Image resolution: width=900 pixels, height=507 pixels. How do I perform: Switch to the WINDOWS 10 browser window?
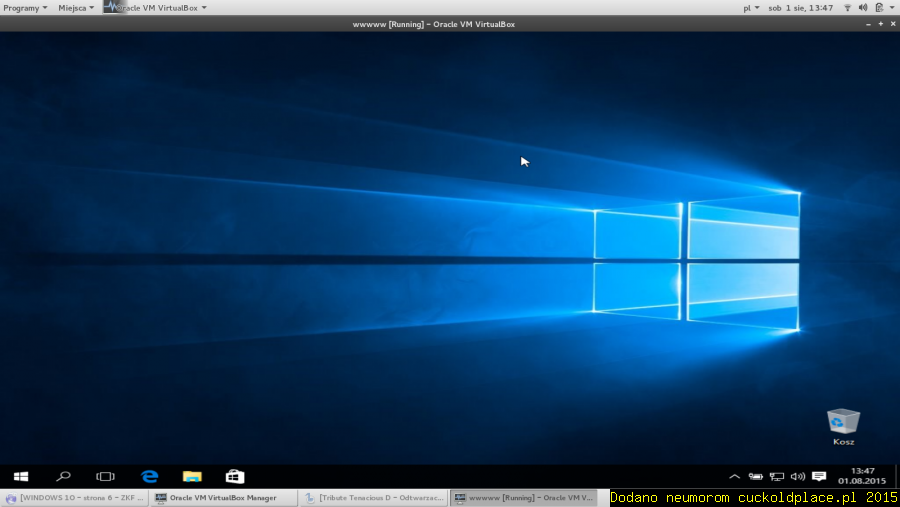pyautogui.click(x=75, y=498)
